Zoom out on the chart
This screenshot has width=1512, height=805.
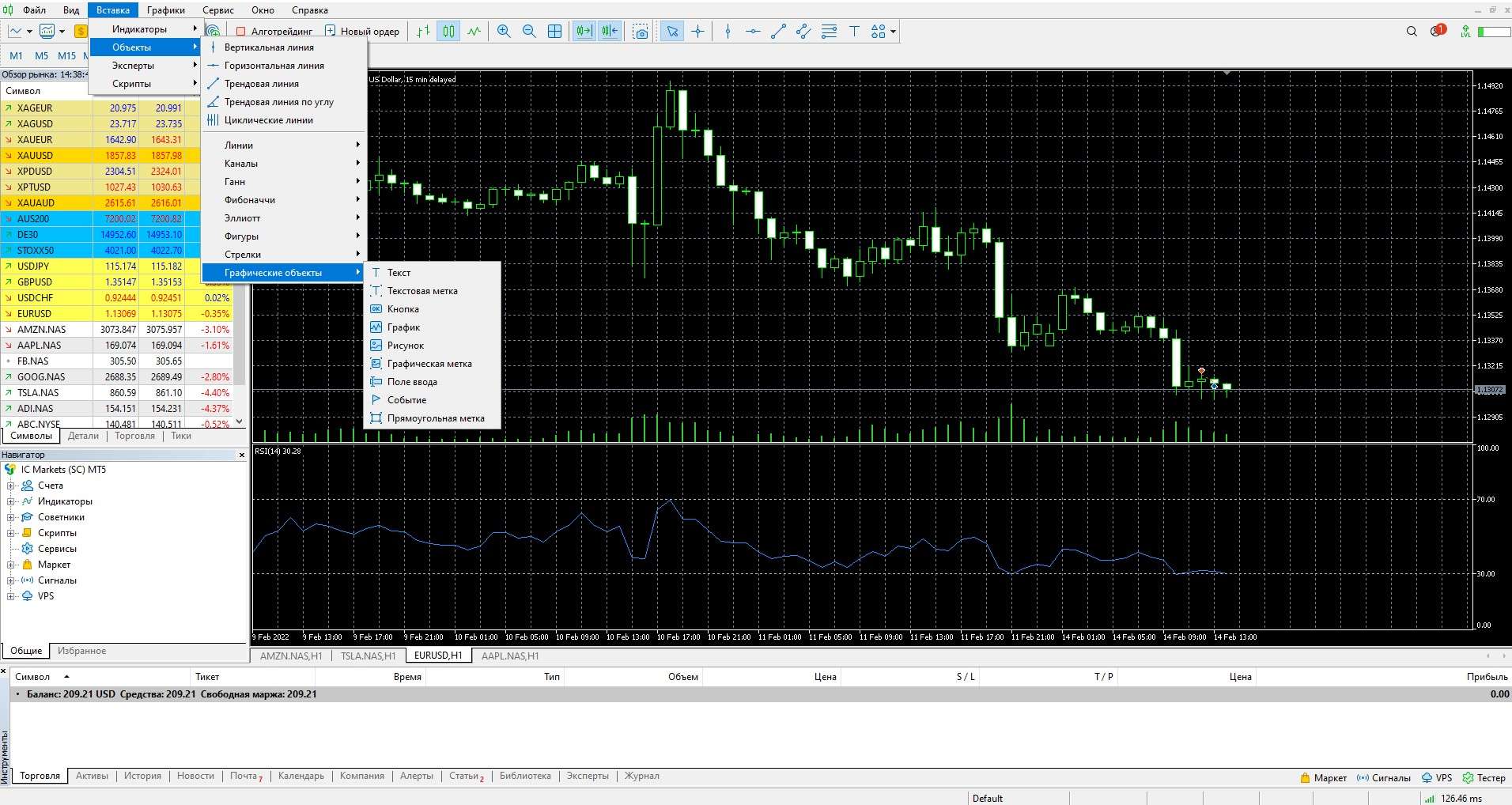529,32
